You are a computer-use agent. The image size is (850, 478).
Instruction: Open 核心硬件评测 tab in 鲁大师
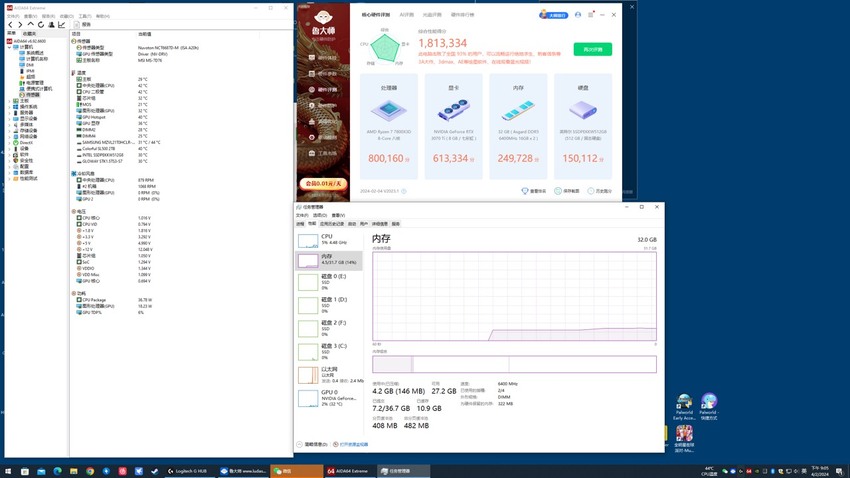(376, 15)
